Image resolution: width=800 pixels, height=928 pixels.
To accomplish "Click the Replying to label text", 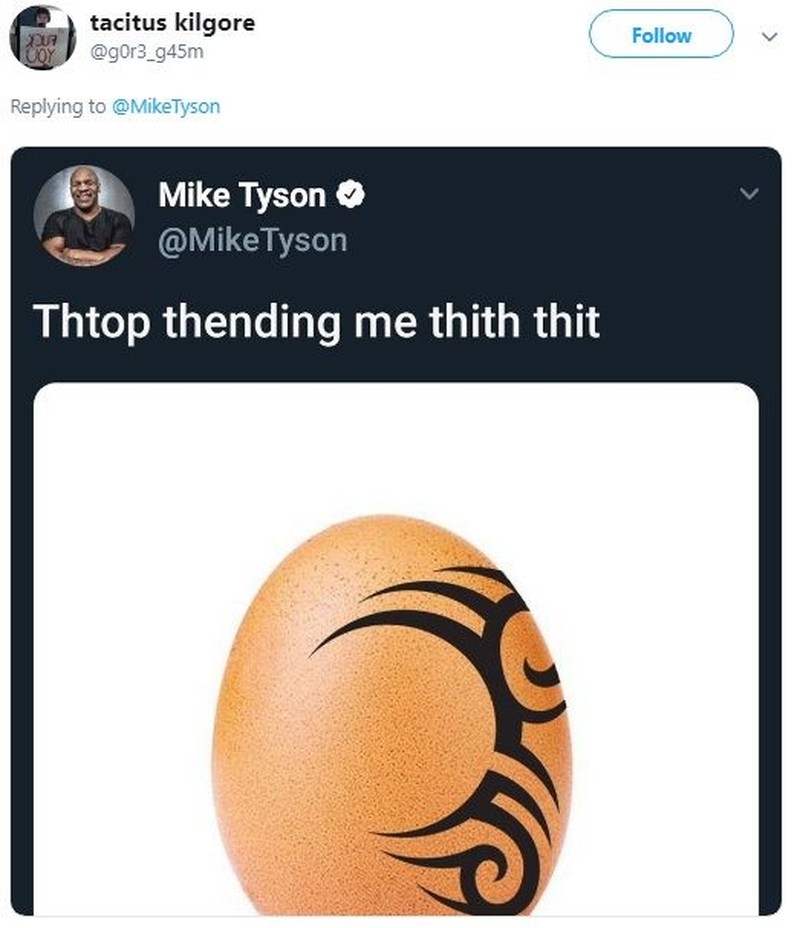I will [57, 107].
